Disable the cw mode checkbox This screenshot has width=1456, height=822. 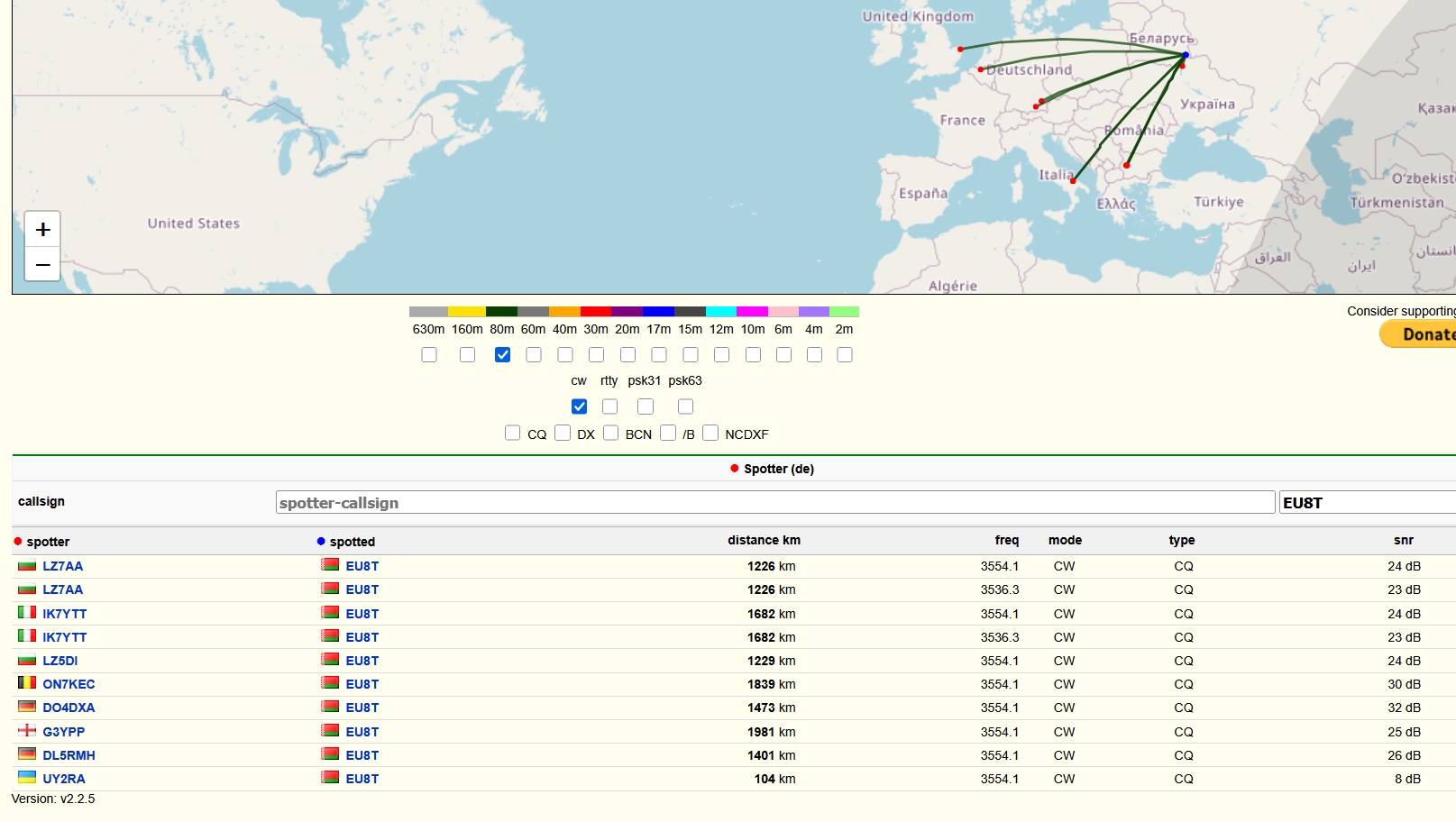pos(579,406)
